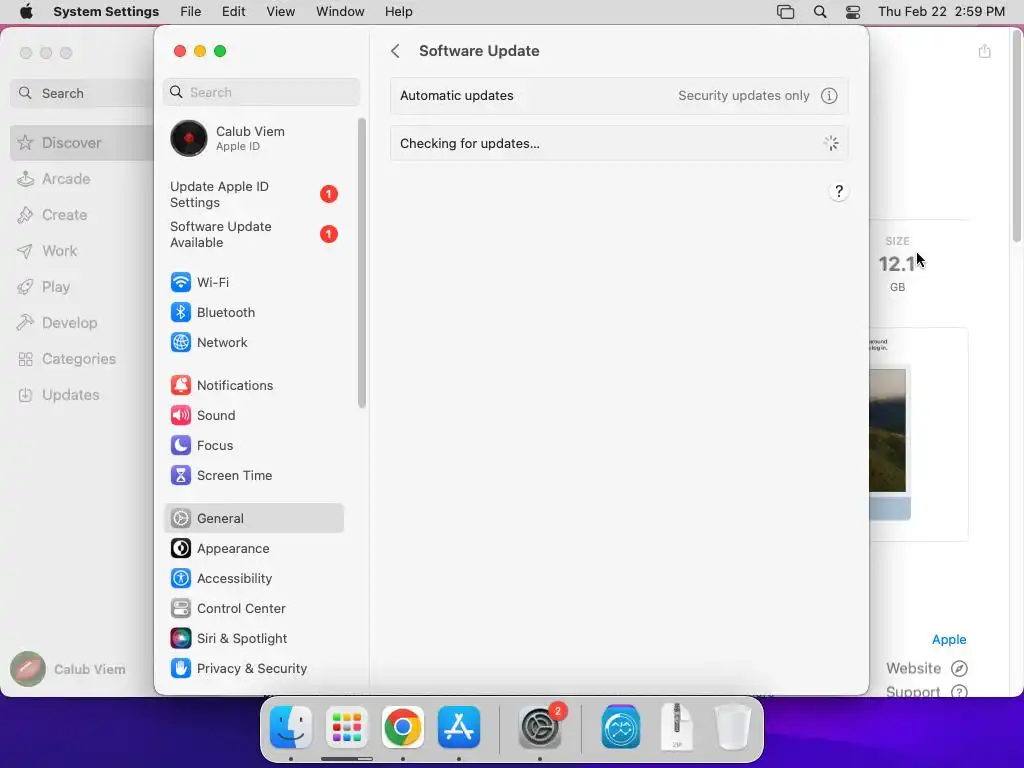Open the Help menu
The width and height of the screenshot is (1024, 768).
(x=398, y=12)
